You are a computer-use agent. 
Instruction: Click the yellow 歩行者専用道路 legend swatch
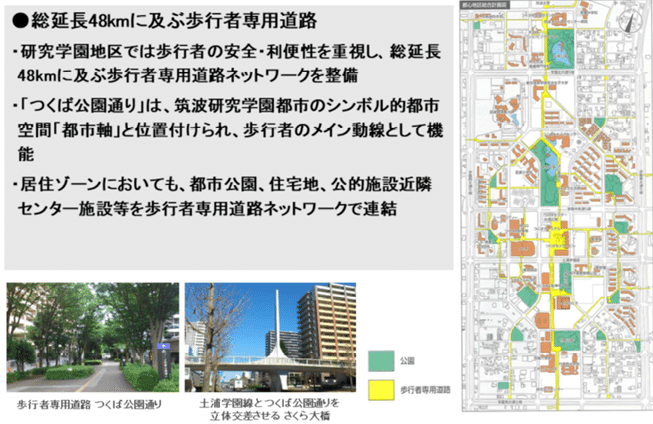pyautogui.click(x=381, y=390)
